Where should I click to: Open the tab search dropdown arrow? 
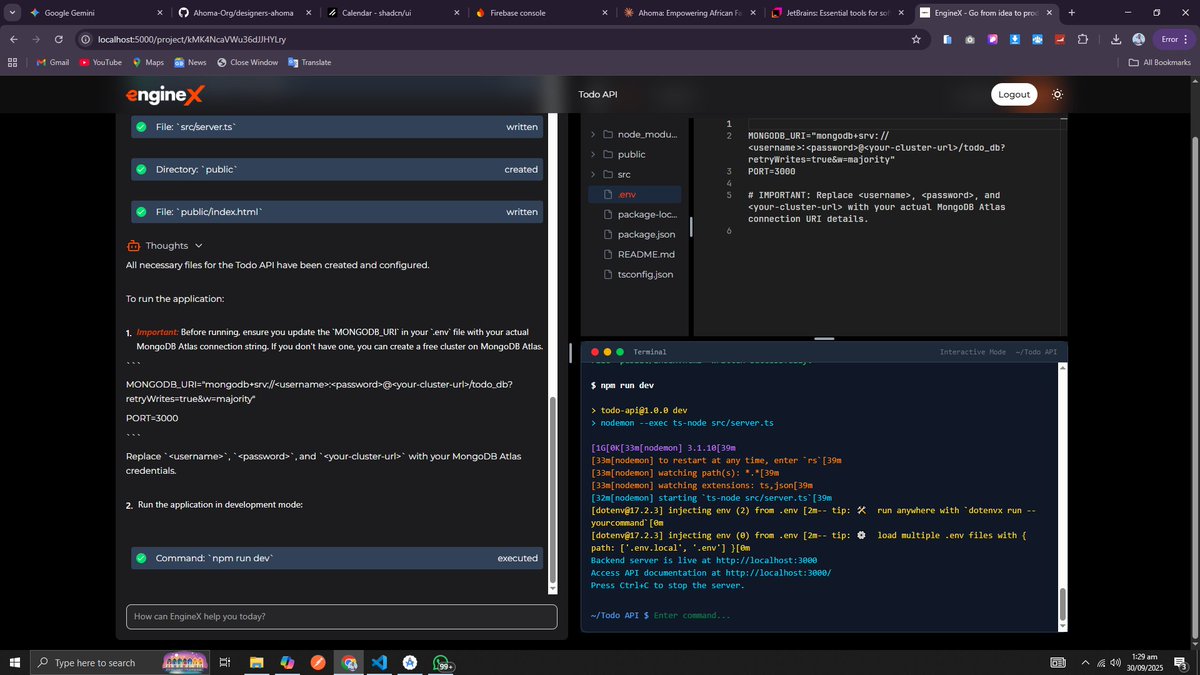(10, 12)
